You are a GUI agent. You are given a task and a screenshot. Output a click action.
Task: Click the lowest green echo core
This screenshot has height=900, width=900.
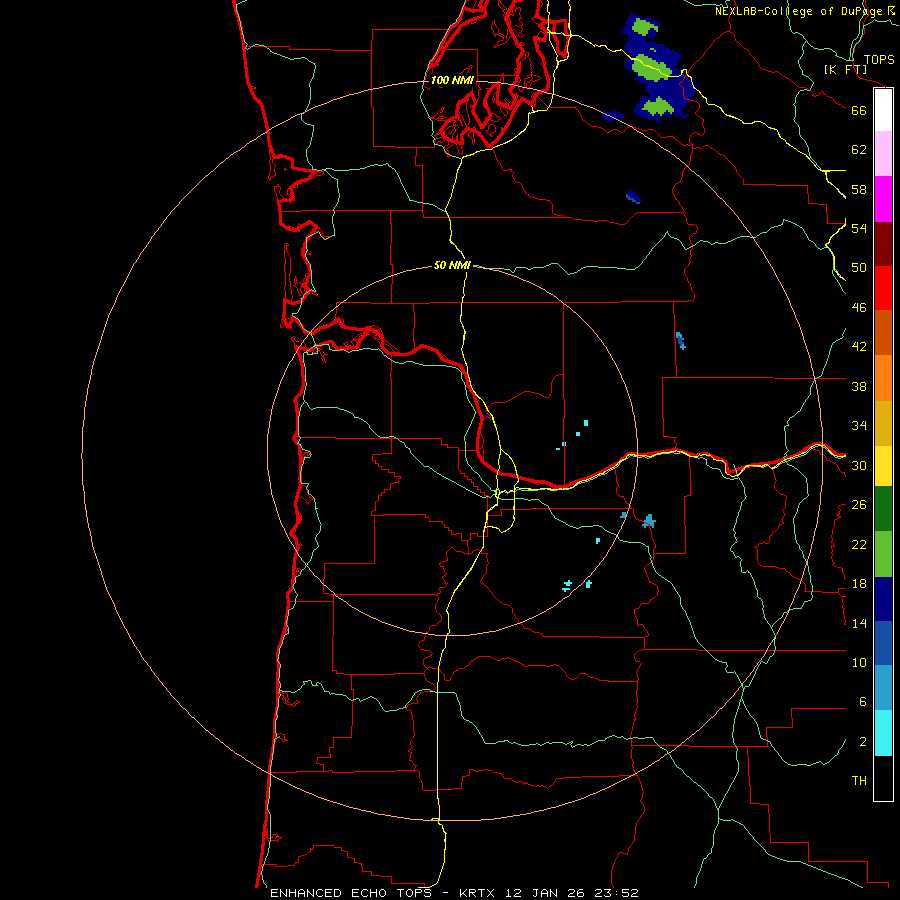(657, 107)
